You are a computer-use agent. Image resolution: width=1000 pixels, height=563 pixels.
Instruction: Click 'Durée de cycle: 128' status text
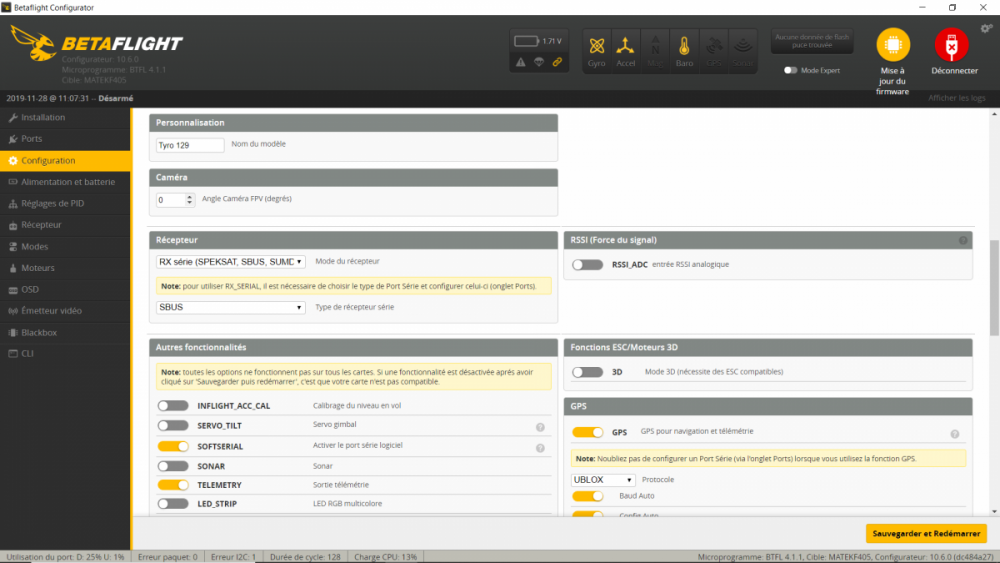coord(305,557)
